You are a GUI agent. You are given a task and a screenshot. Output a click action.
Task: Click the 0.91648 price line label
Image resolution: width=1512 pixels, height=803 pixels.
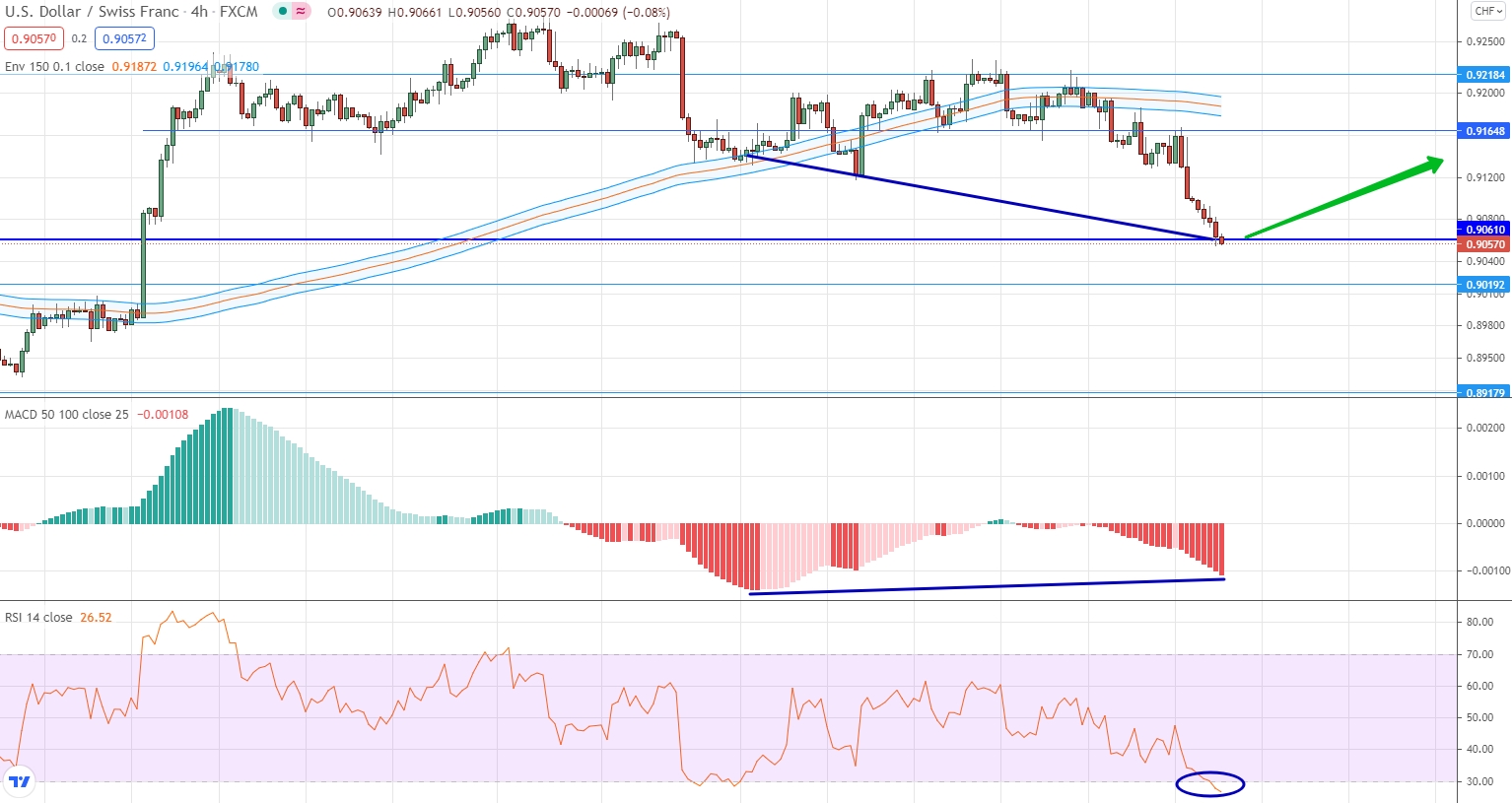(x=1484, y=131)
